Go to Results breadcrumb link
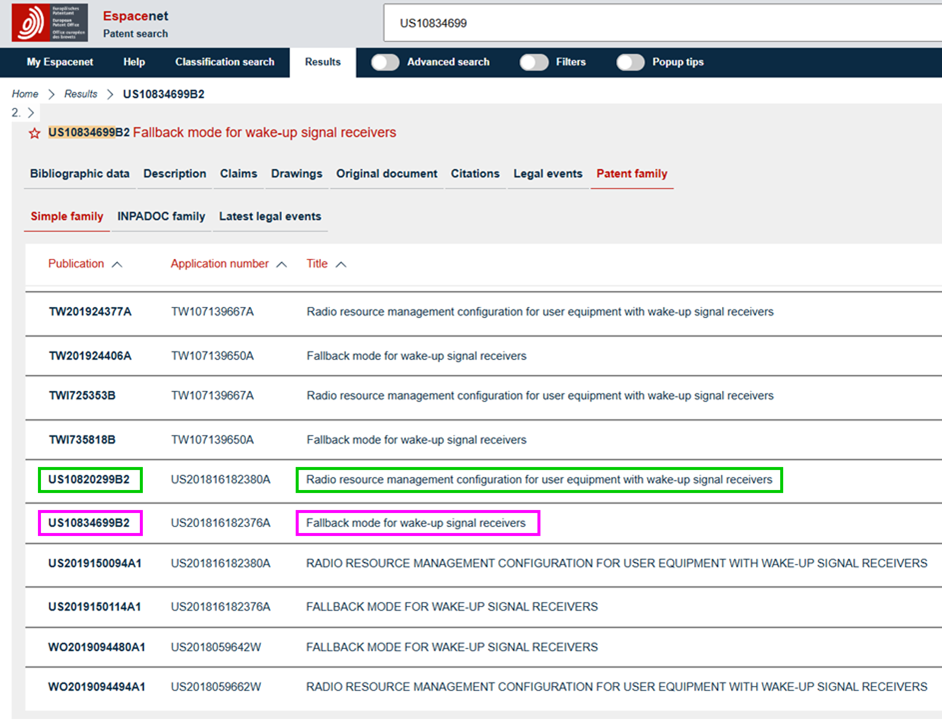 point(81,94)
